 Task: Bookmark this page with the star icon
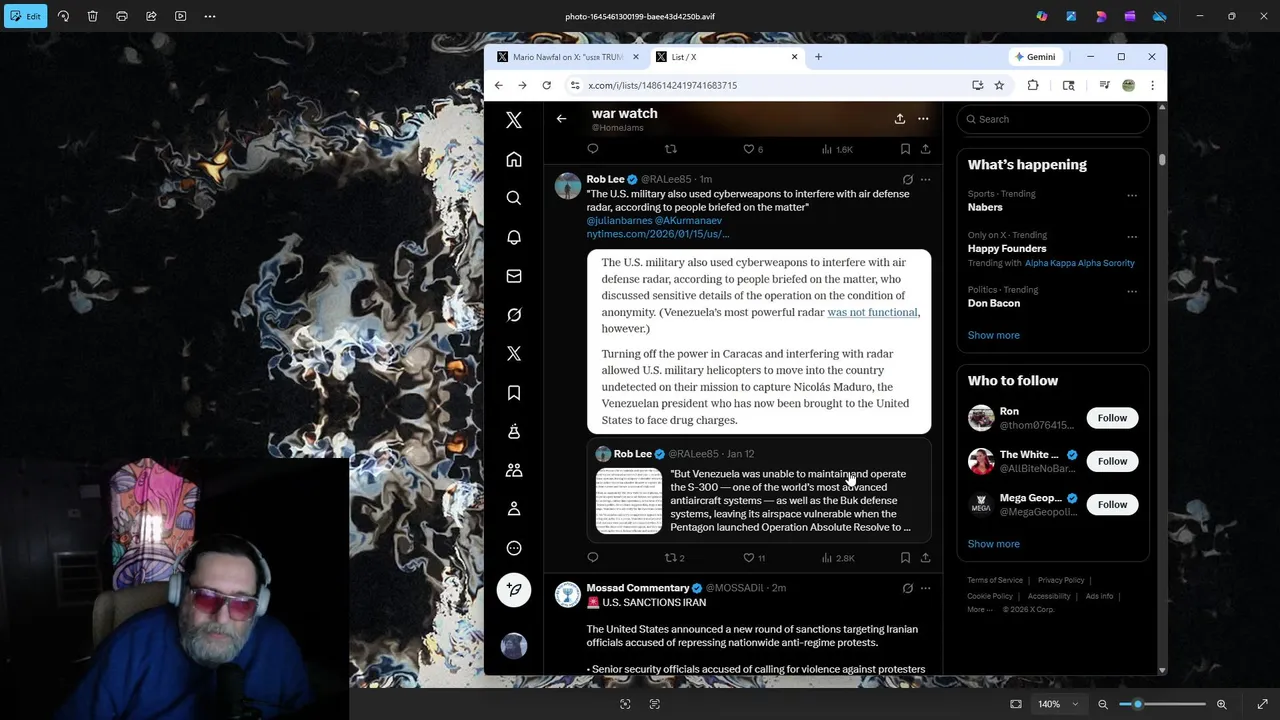[x=999, y=85]
